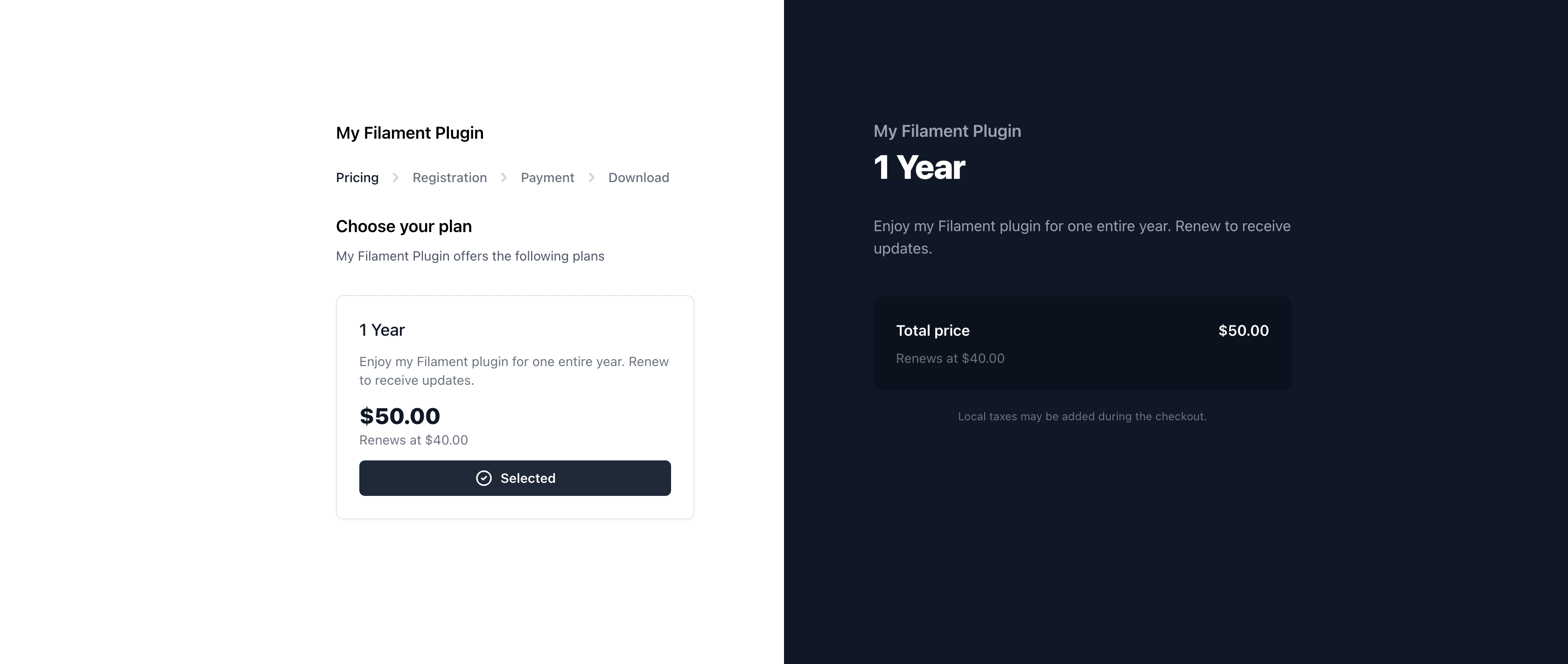Click chevron arrow between Payment and Download

pos(592,177)
